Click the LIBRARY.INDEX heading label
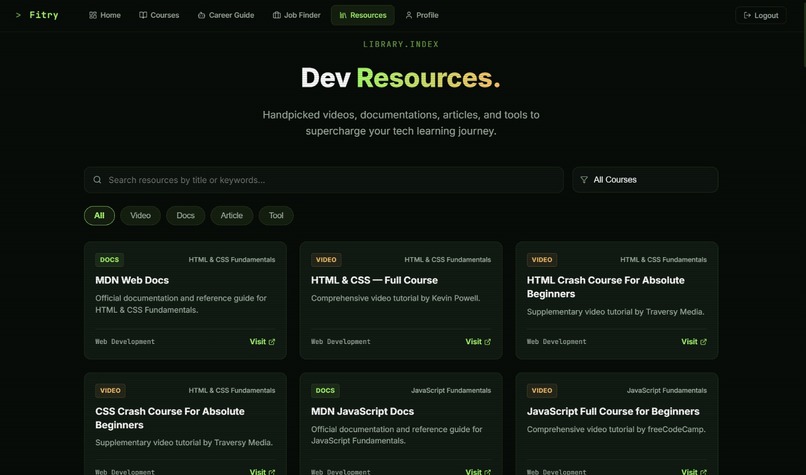The height and width of the screenshot is (475, 806). click(401, 44)
